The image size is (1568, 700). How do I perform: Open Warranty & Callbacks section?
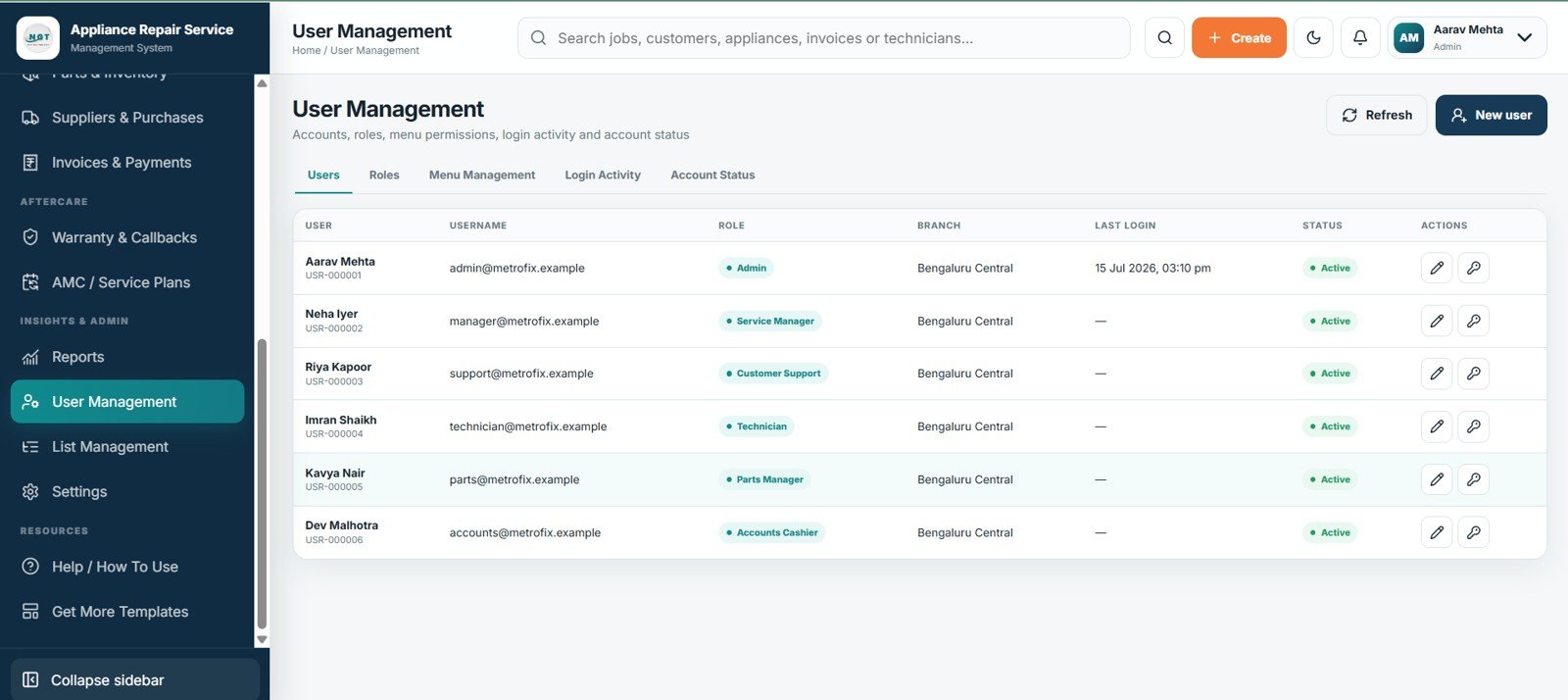(x=127, y=237)
